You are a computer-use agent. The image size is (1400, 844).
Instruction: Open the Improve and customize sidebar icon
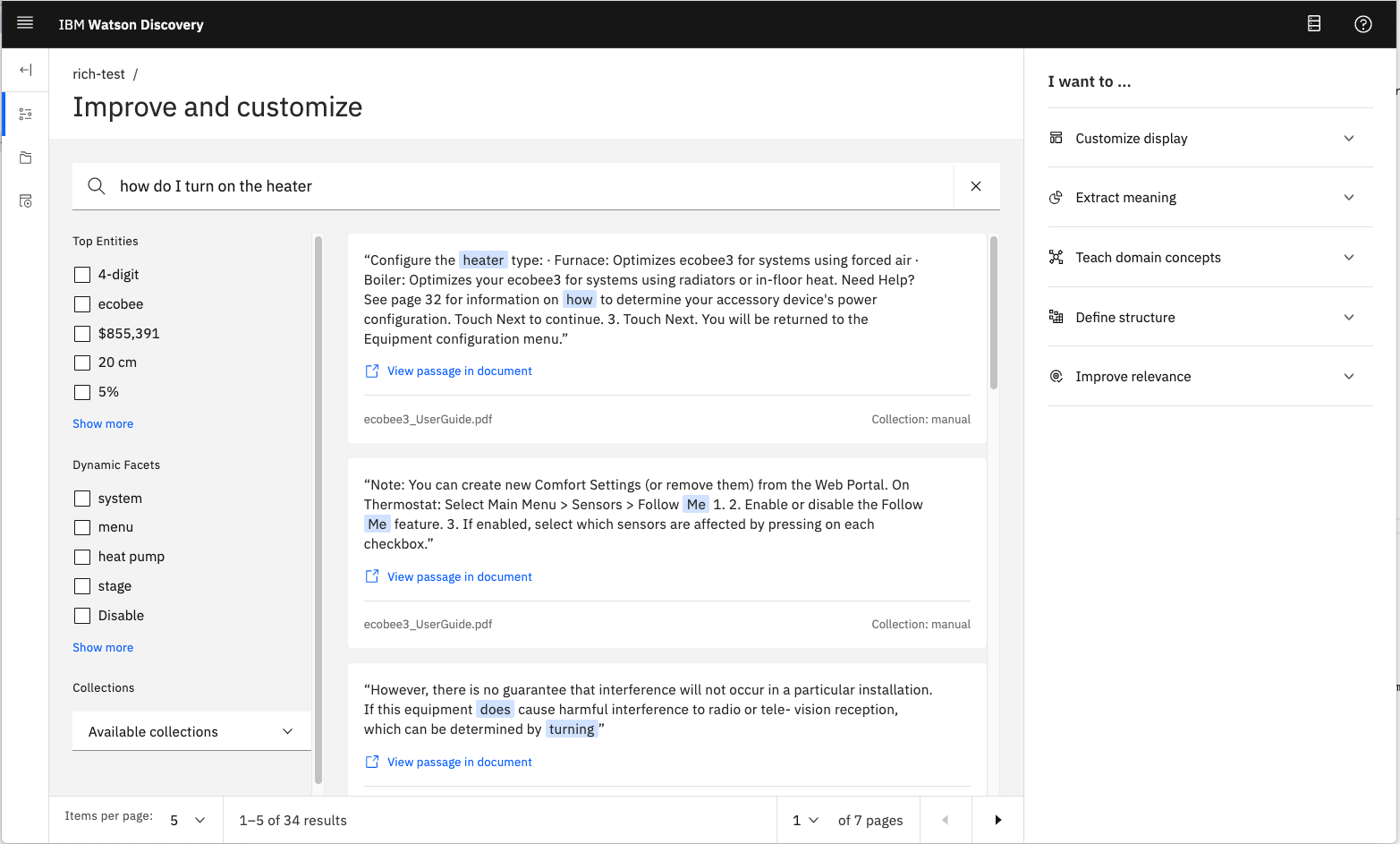click(26, 114)
